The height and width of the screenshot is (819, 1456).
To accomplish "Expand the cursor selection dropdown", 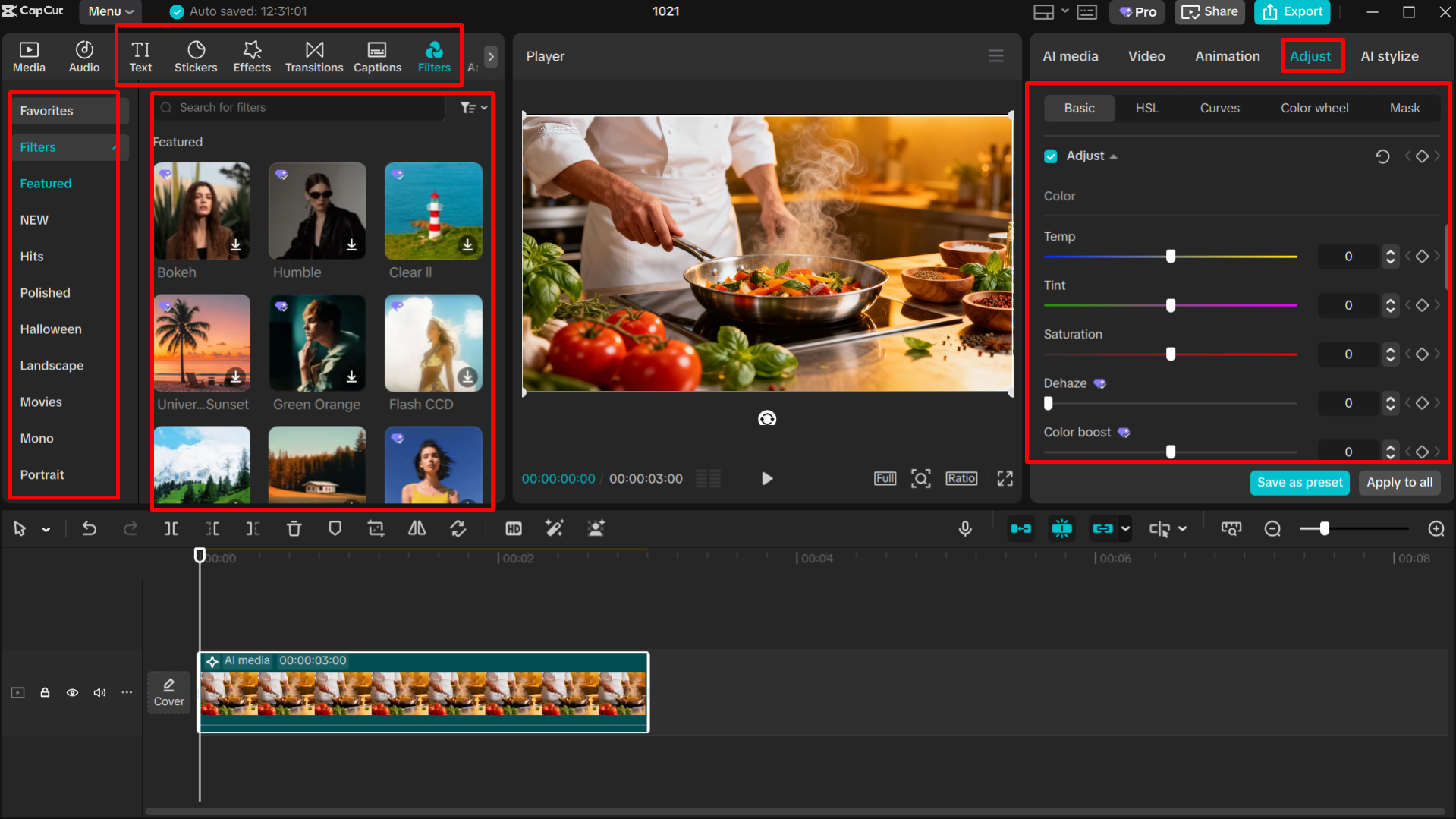I will (x=46, y=528).
